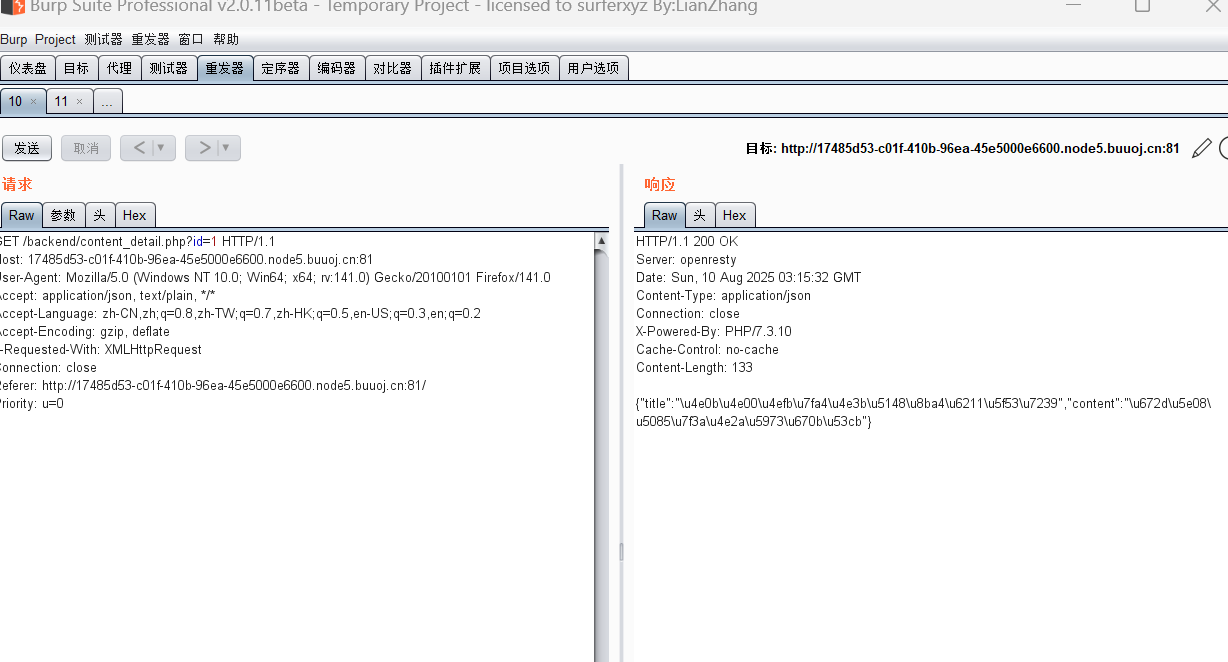Image resolution: width=1228 pixels, height=662 pixels.
Task: Go to next request with '>' button
Action: tap(204, 148)
